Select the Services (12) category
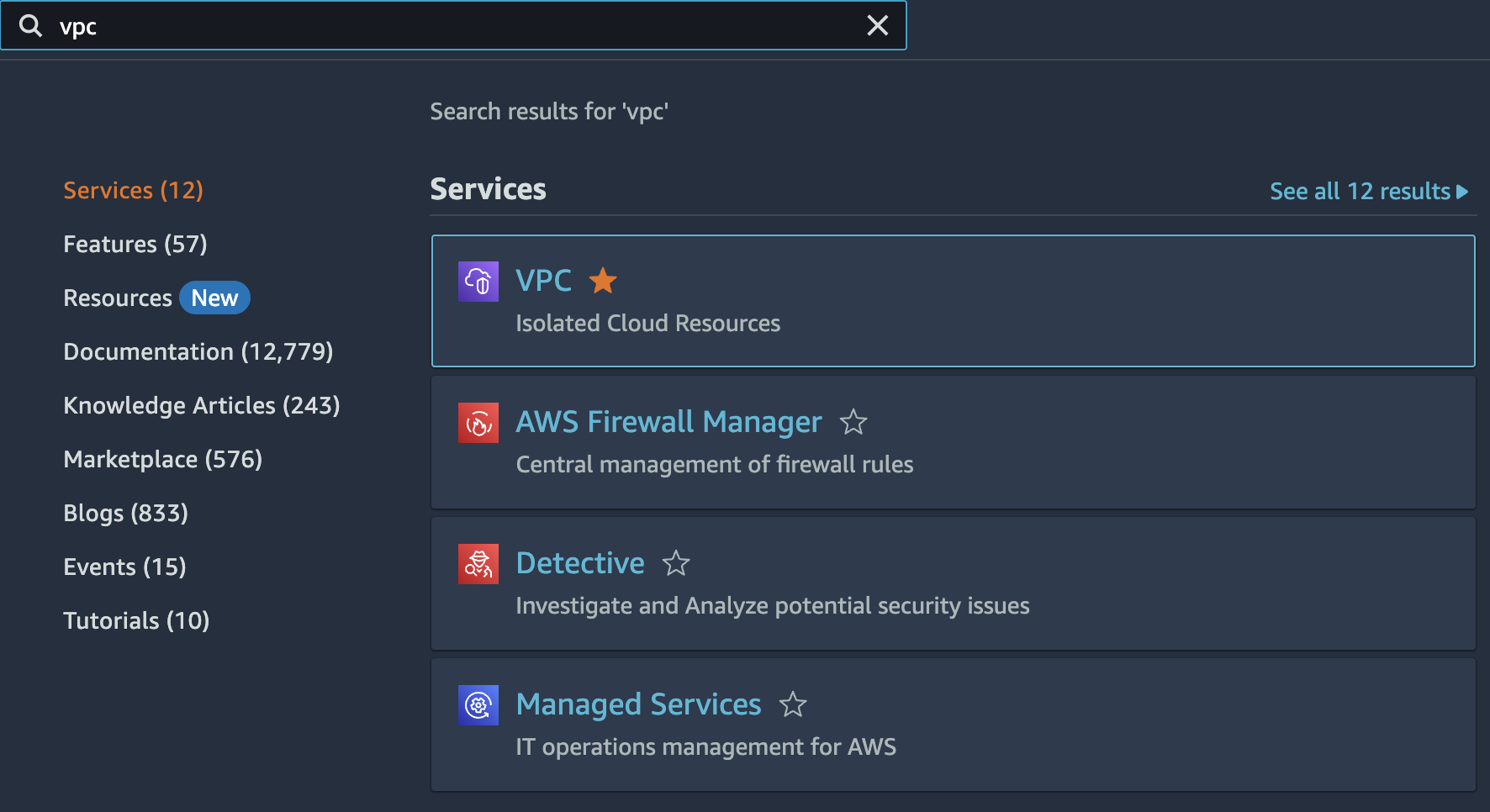 (133, 190)
